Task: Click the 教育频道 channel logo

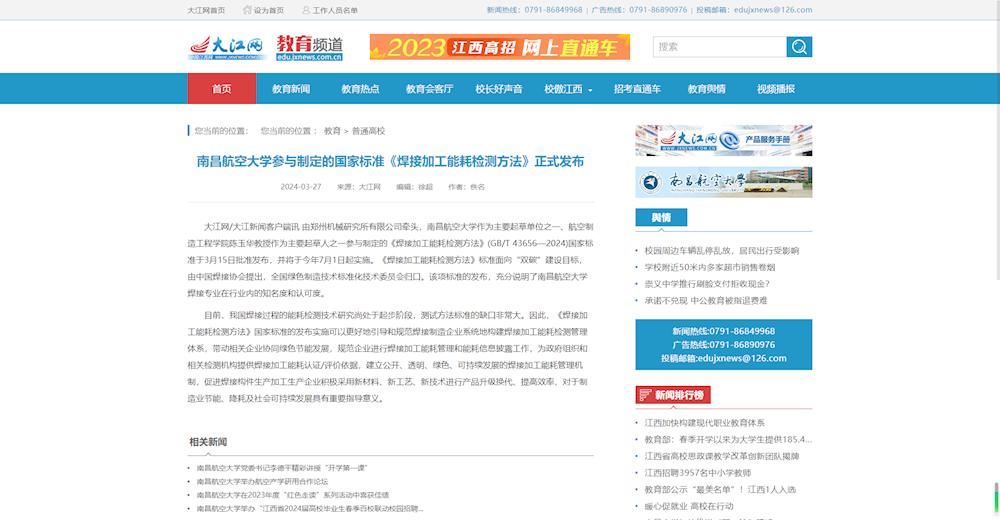Action: (309, 47)
